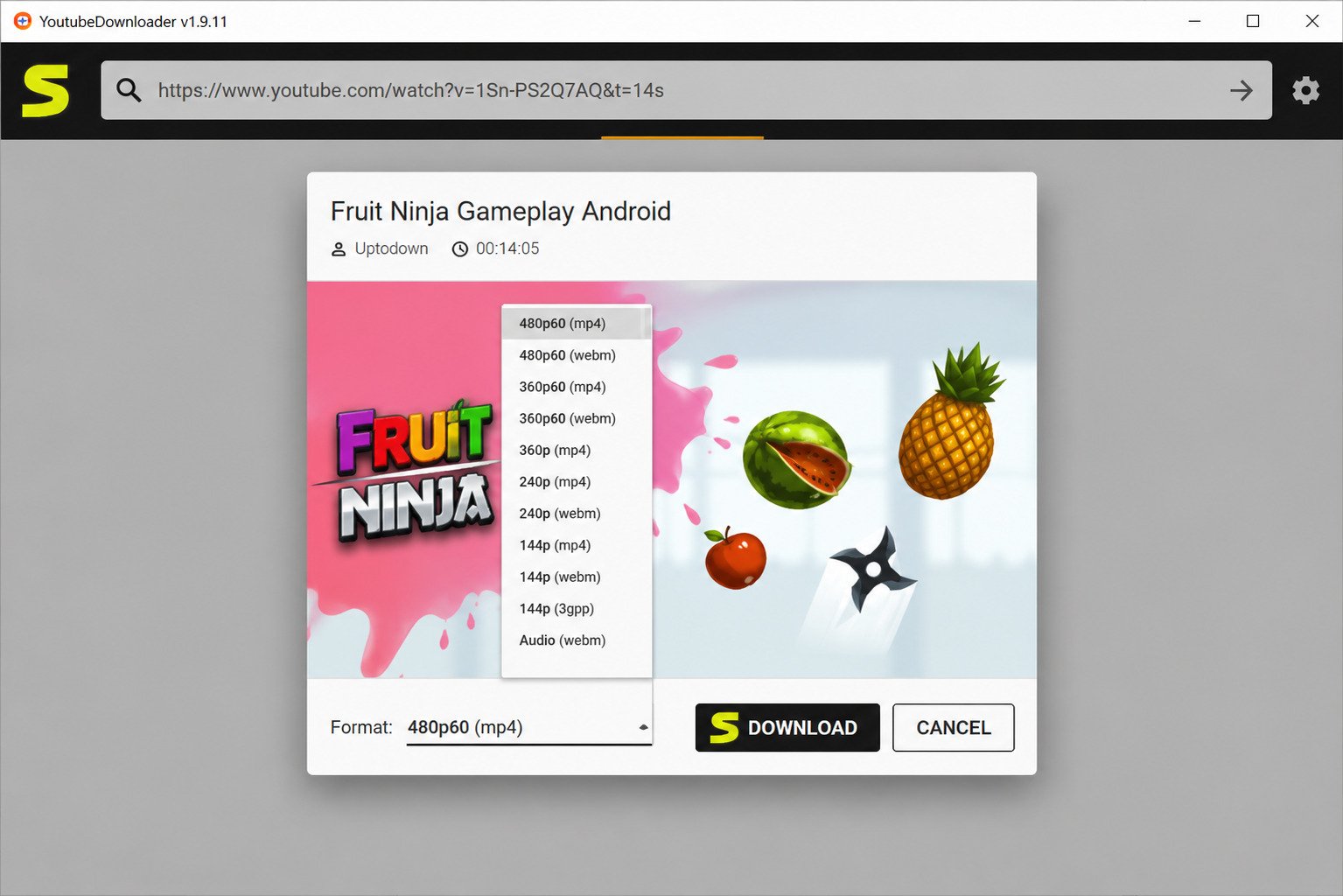Screen dimensions: 1343x896
Task: Select the 360p60 (webm) option
Action: tap(577, 418)
